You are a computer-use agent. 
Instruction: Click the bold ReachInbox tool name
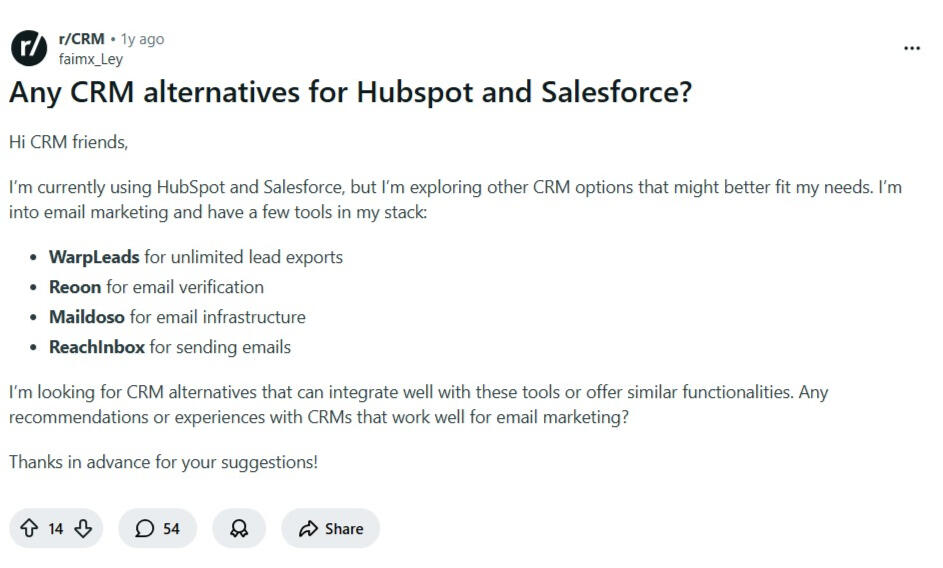click(97, 347)
